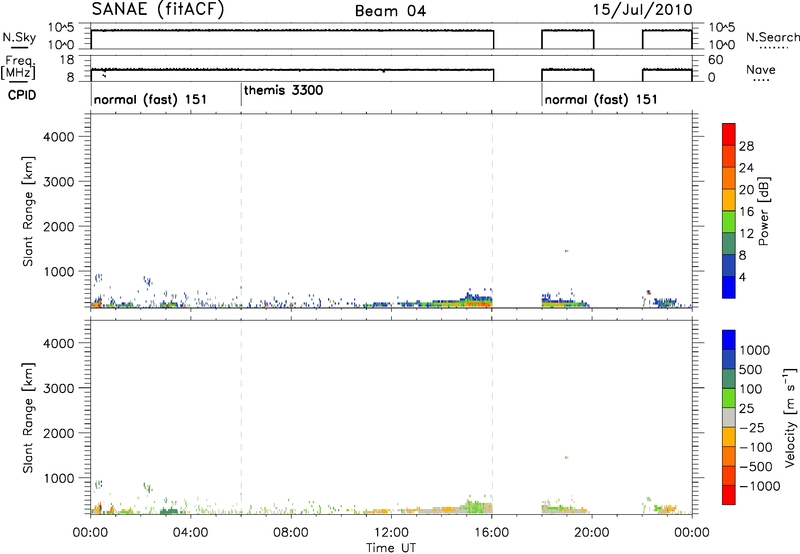Click the 1000 tick on the Velocity colorbar
Image resolution: width=800 pixels, height=554 pixels.
click(x=755, y=350)
